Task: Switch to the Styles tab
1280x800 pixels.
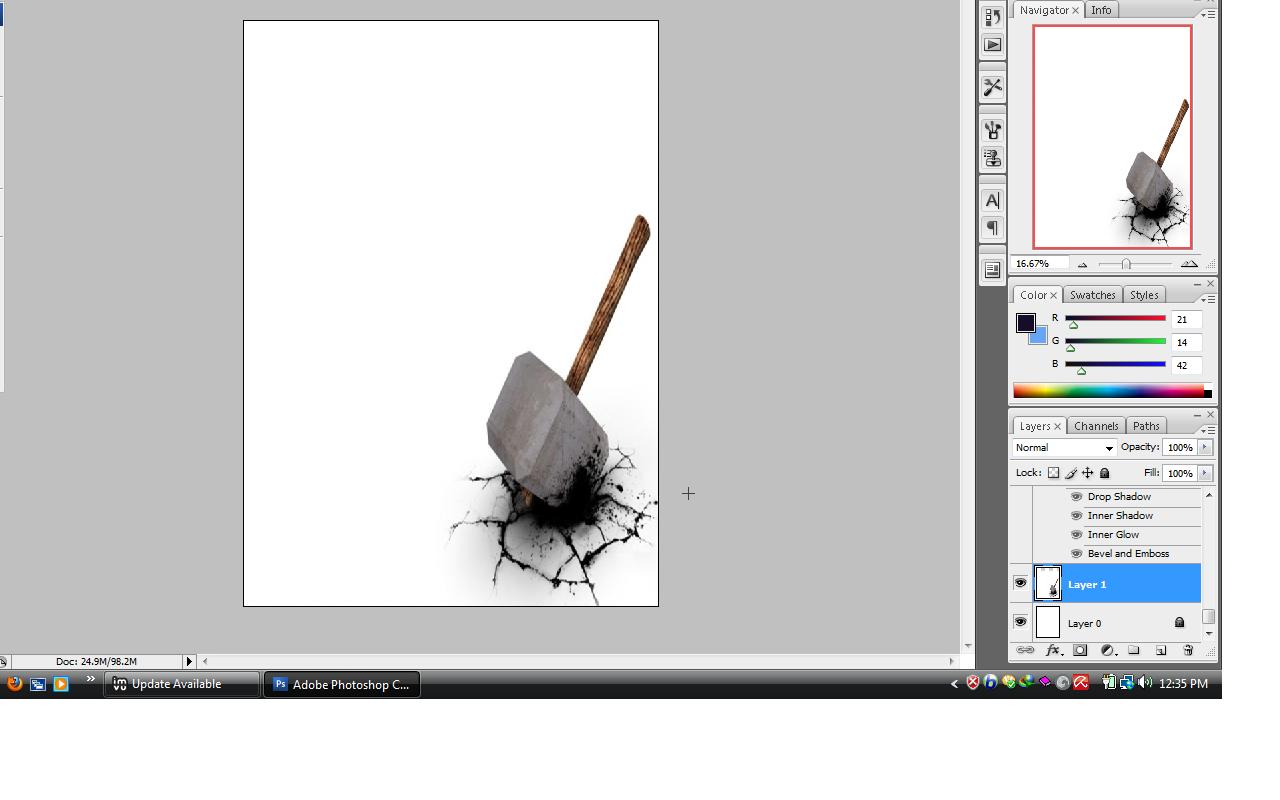Action: pyautogui.click(x=1144, y=295)
